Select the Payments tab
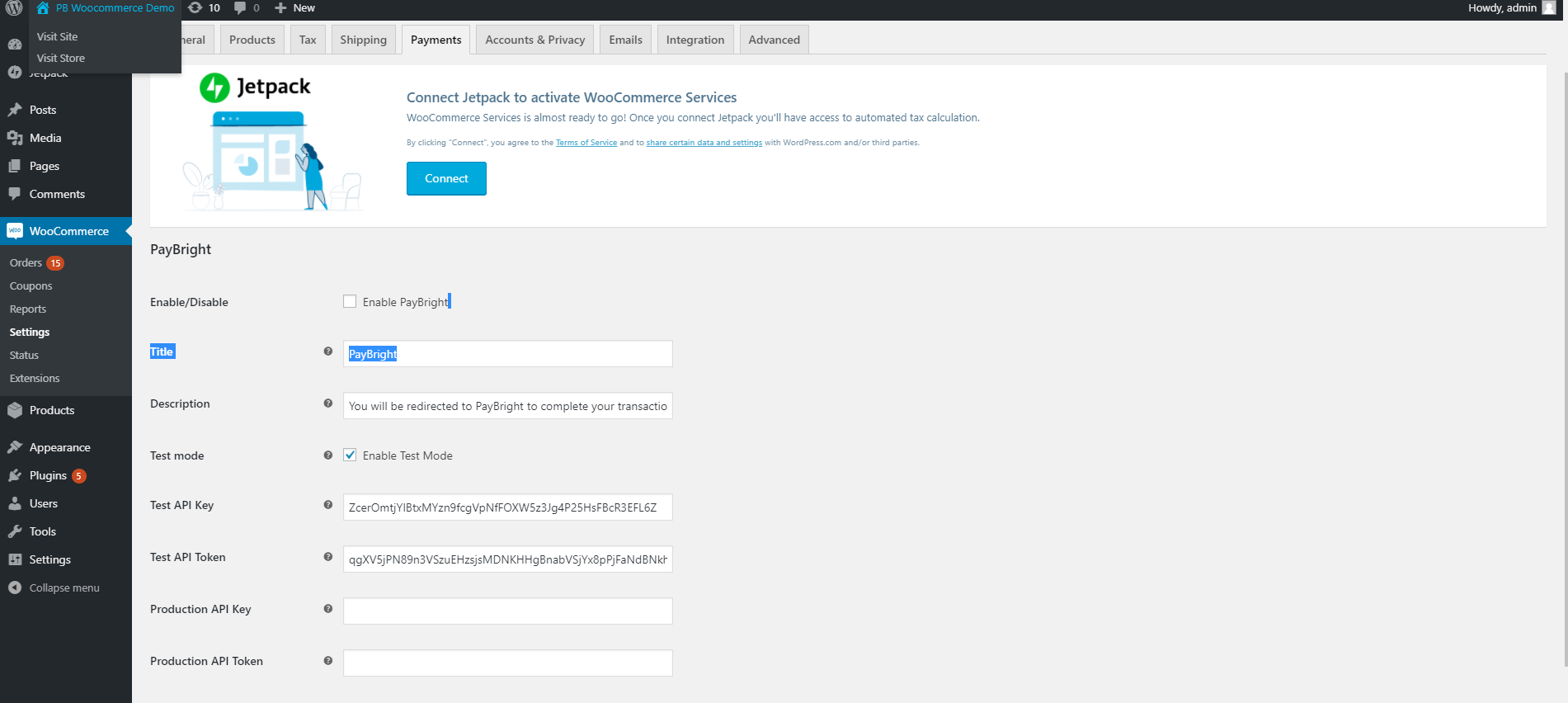Screen dimensions: 1568x703 click(x=436, y=40)
